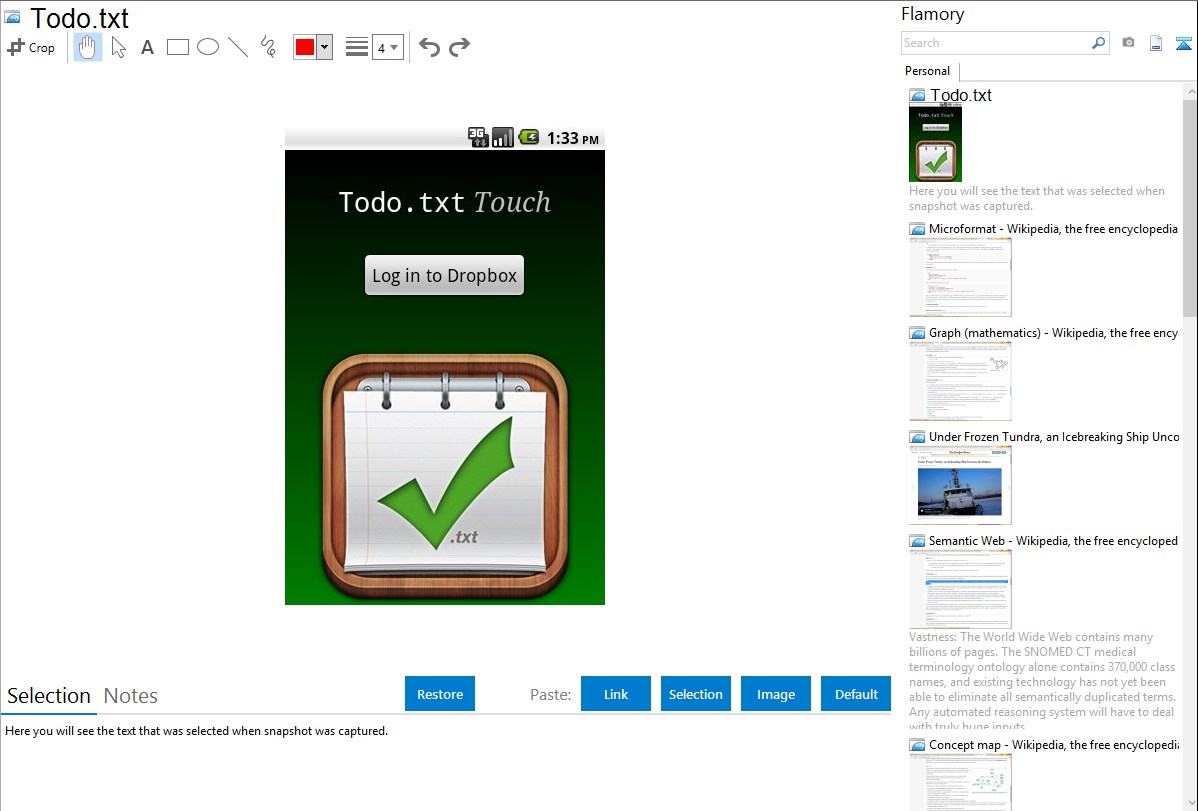
Task: Redo the last edit
Action: 459,47
